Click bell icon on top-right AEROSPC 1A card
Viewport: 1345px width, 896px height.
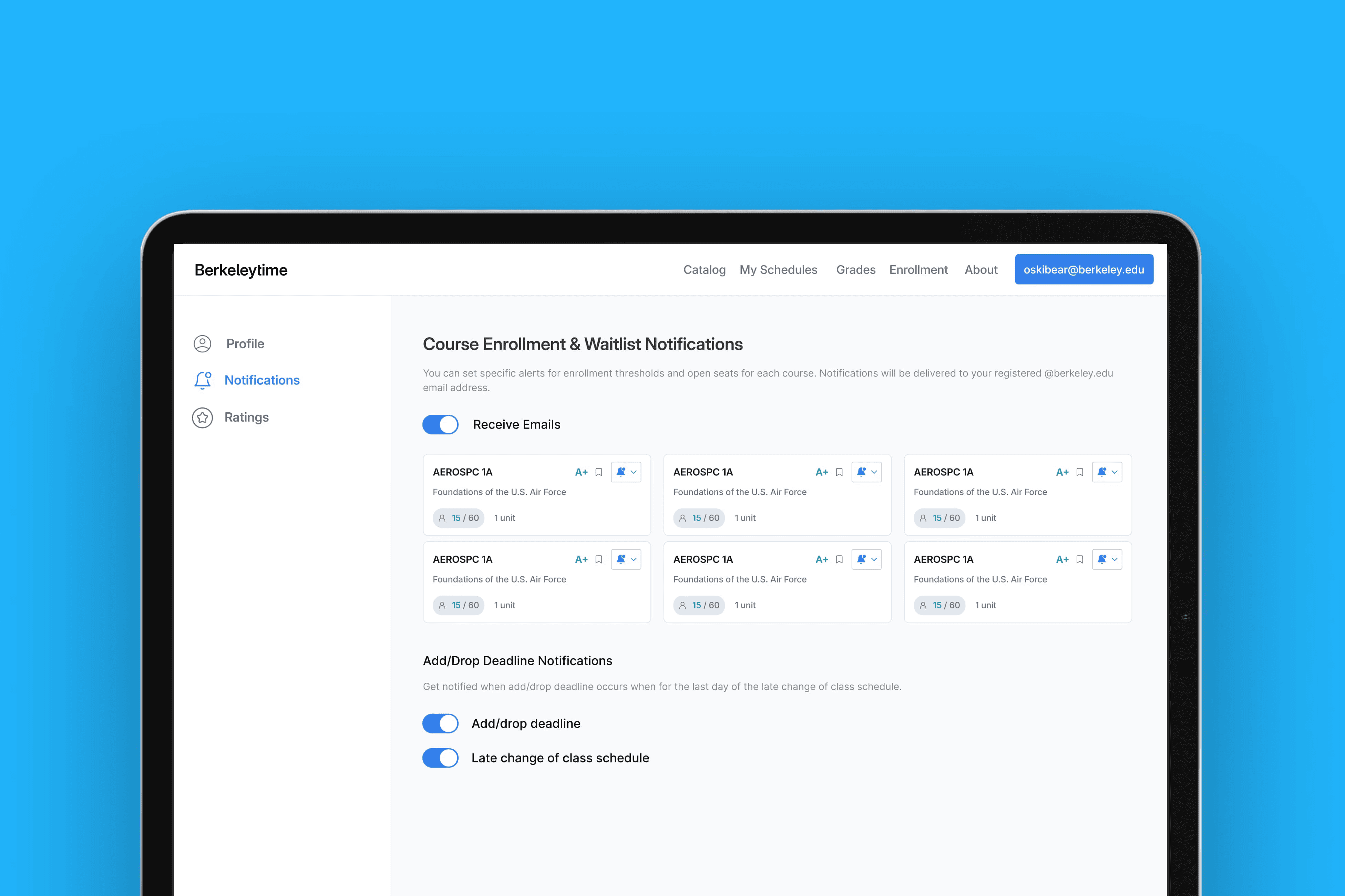click(x=1101, y=472)
